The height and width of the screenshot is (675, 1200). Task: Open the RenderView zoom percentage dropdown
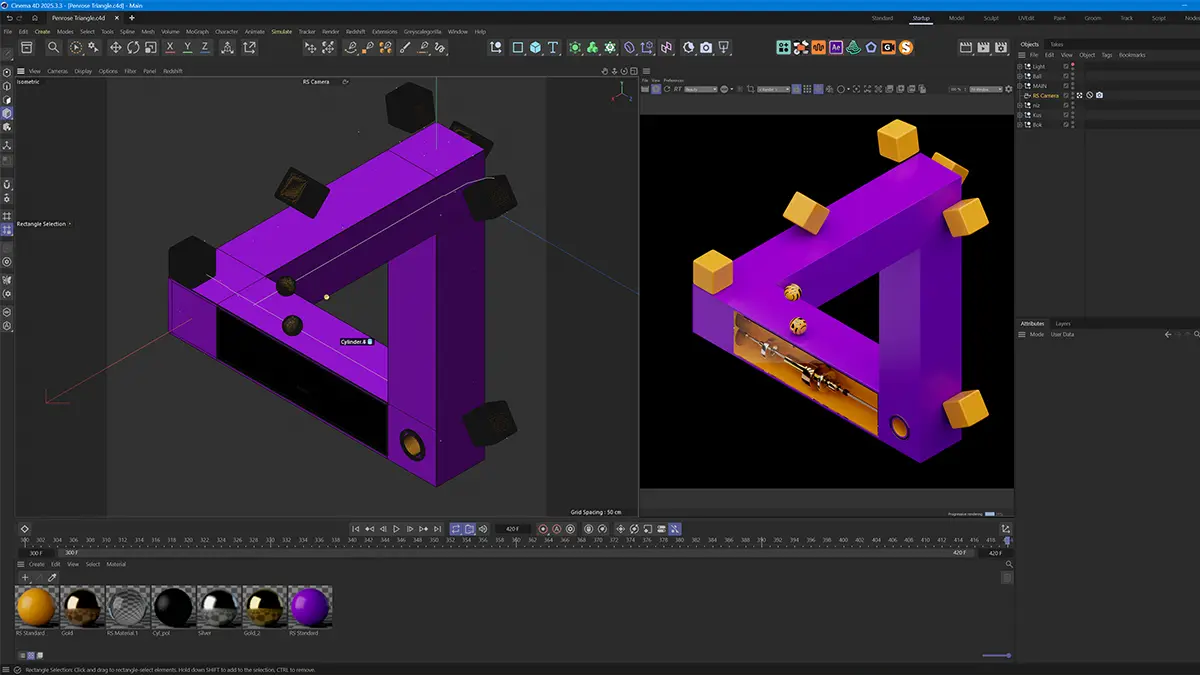[x=958, y=89]
